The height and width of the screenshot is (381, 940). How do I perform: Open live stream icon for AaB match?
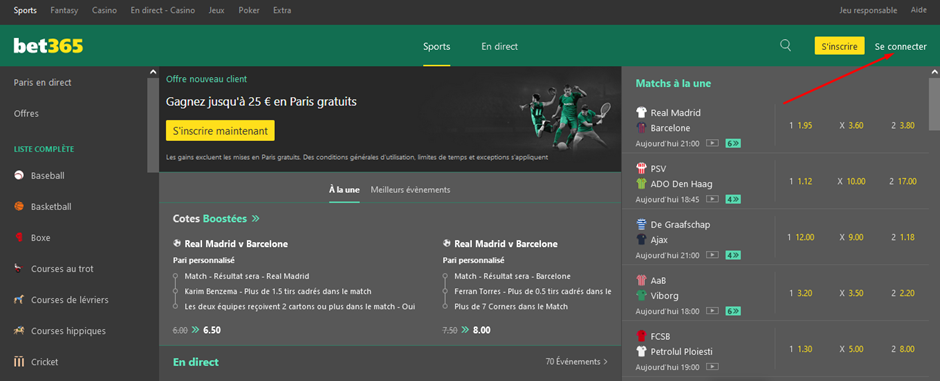click(712, 311)
